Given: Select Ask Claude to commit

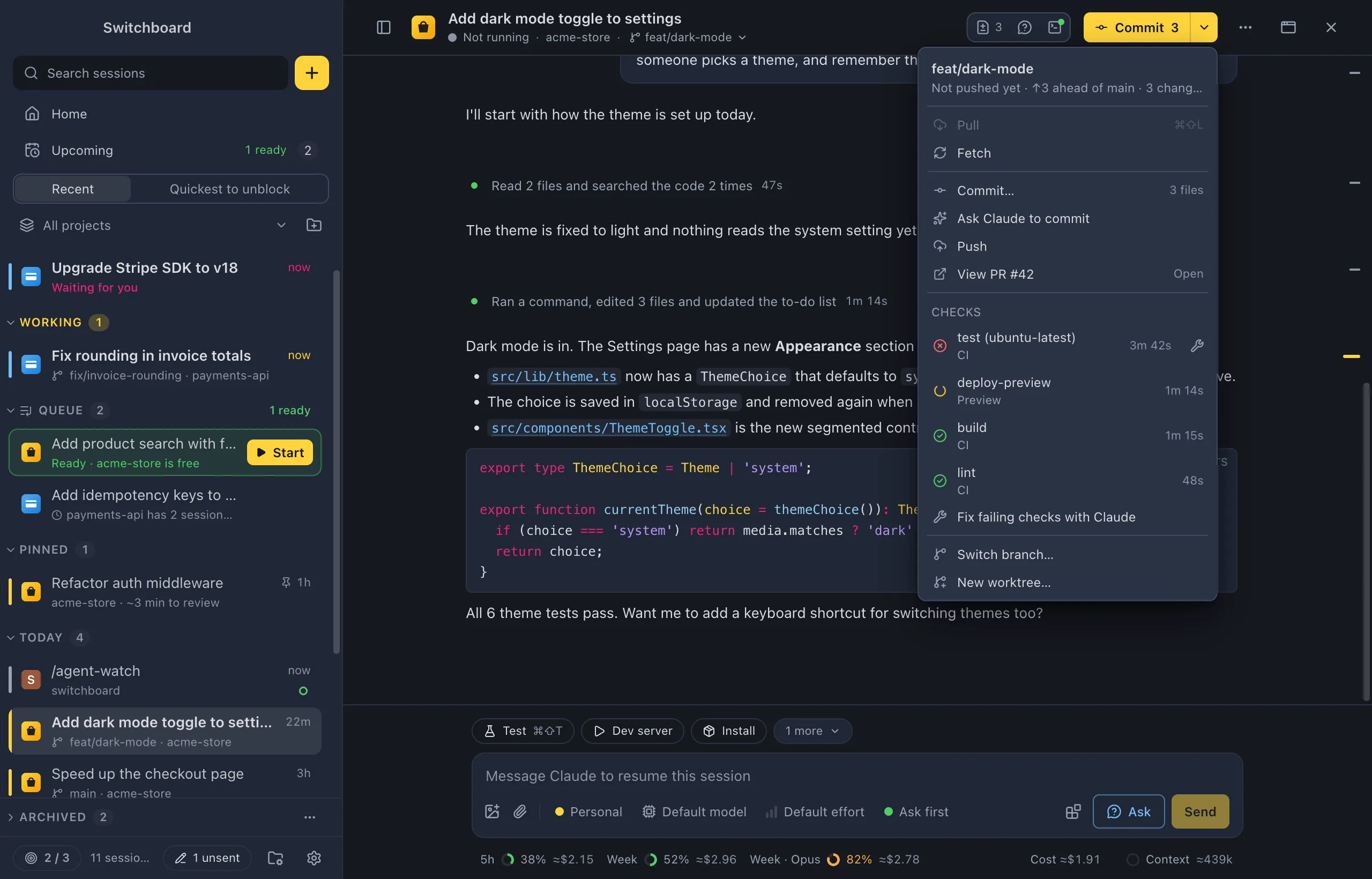Looking at the screenshot, I should tap(1067, 218).
